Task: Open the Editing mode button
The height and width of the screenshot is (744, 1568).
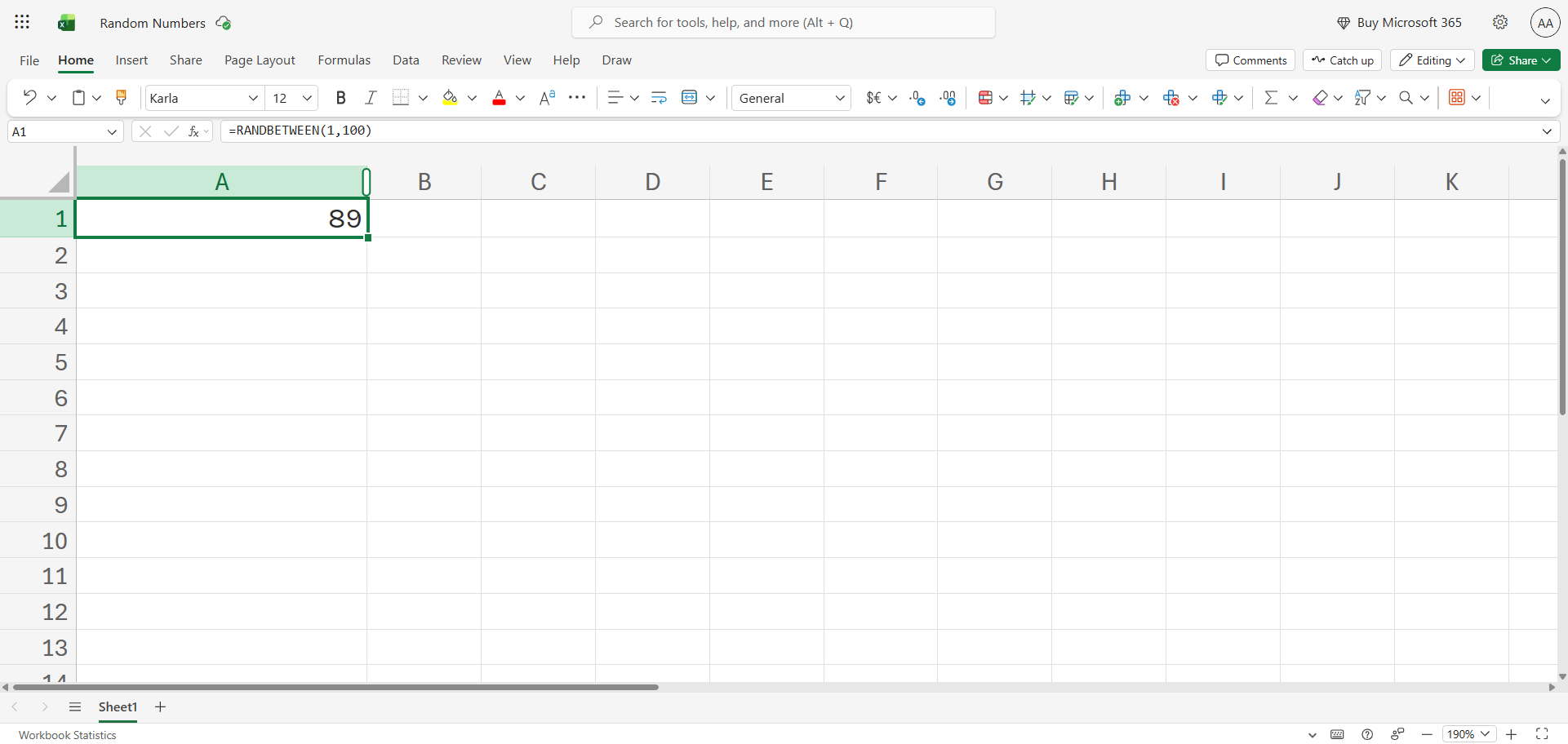Action: 1433,60
